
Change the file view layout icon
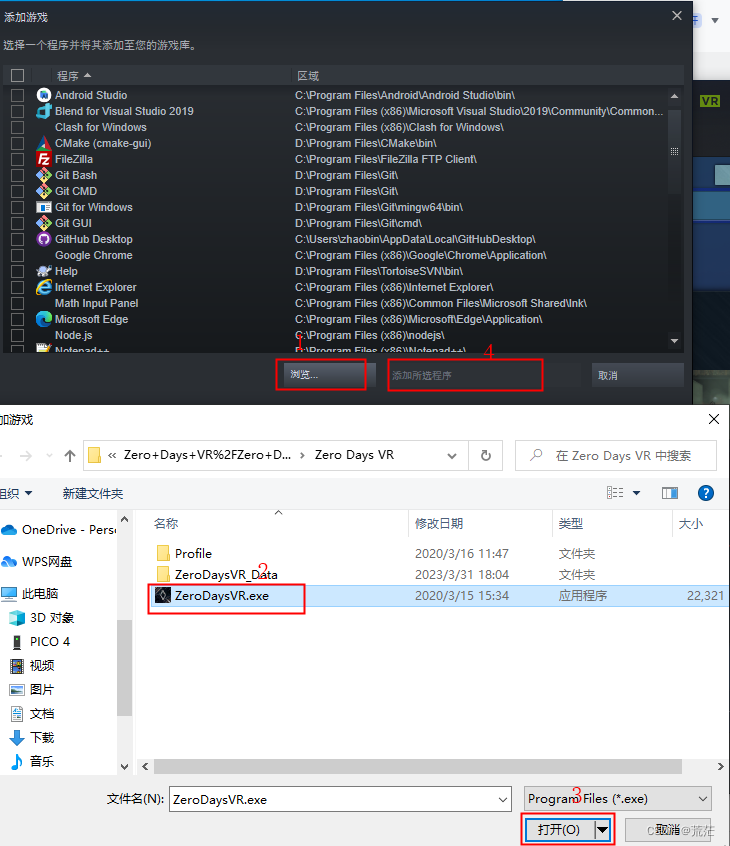pos(615,493)
